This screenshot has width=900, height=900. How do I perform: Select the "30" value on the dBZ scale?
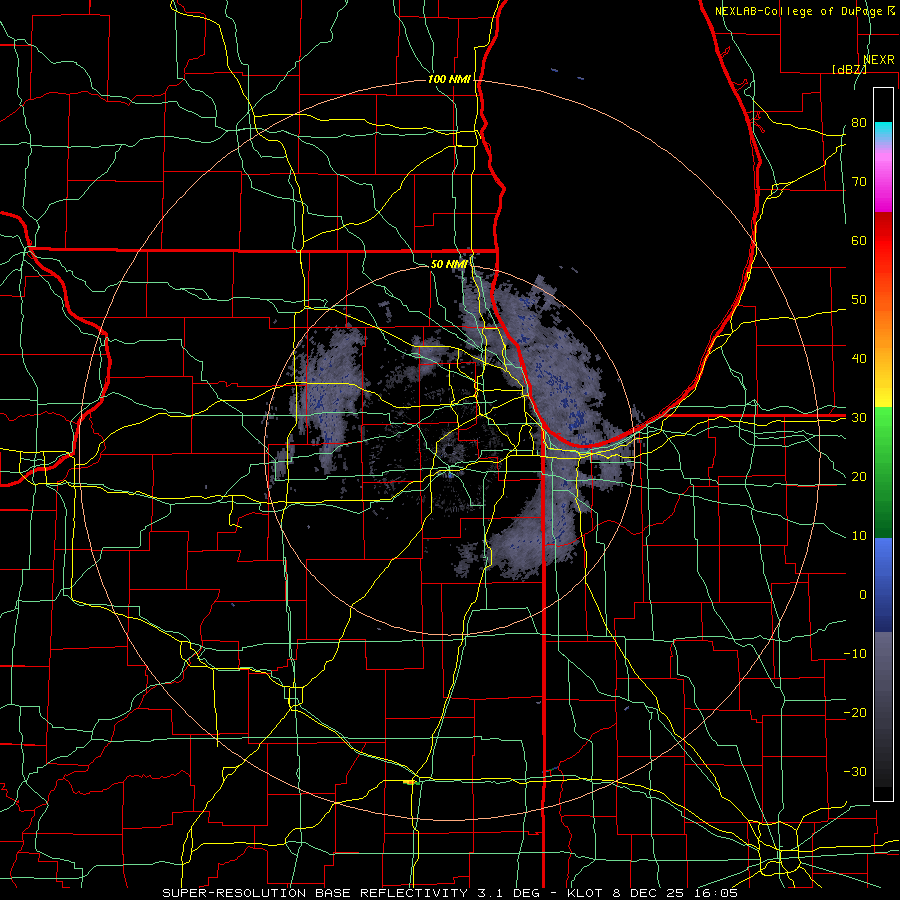859,418
